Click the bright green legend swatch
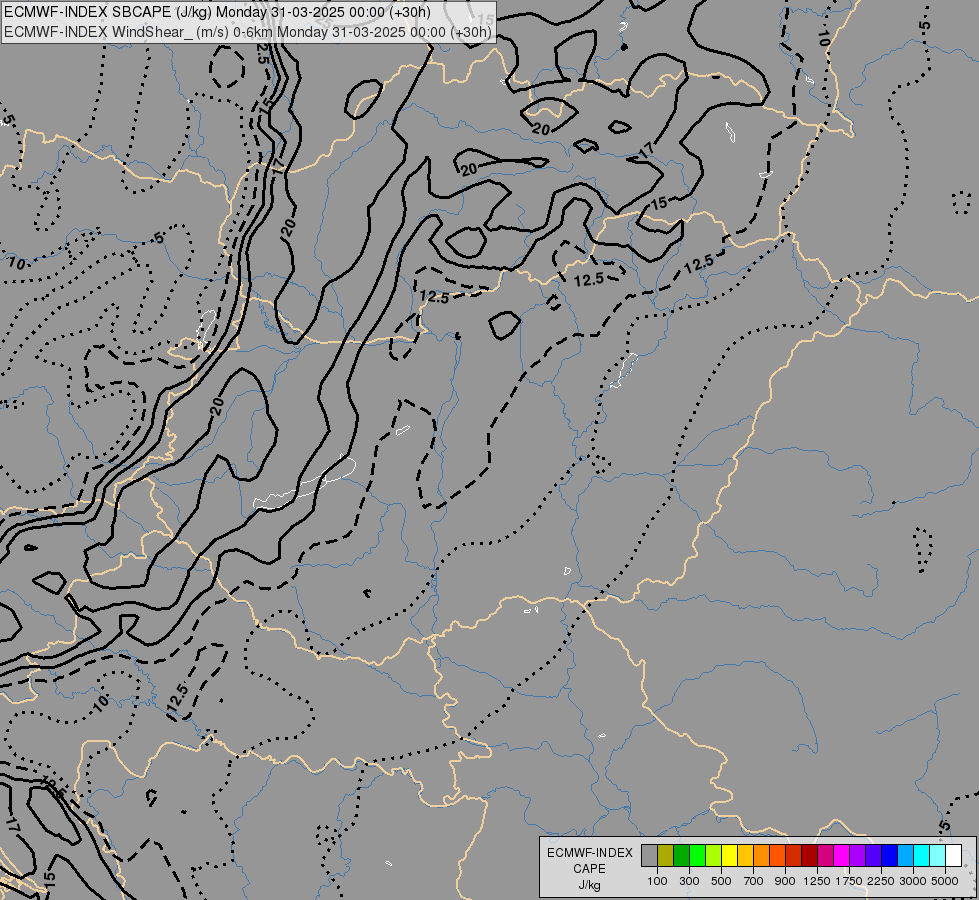Screen dimensions: 979x900 (x=697, y=855)
